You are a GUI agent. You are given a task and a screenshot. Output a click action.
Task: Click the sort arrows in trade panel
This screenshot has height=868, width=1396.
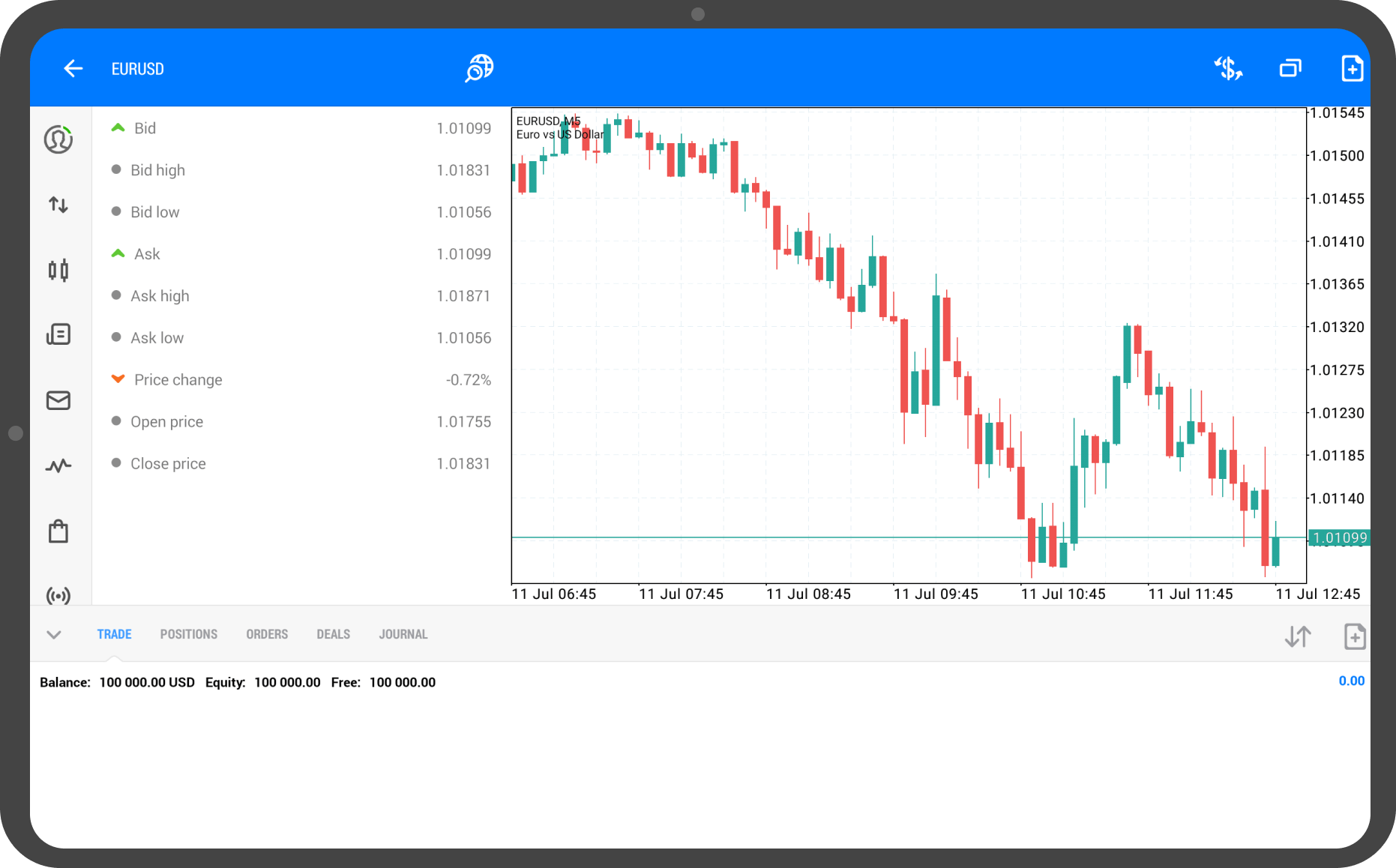(x=1297, y=636)
